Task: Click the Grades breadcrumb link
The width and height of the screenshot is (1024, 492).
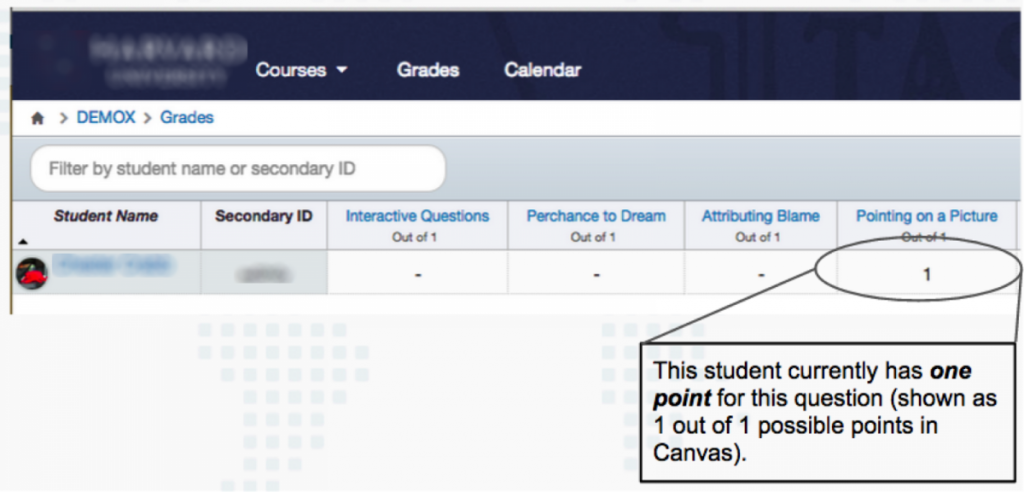Action: point(187,118)
